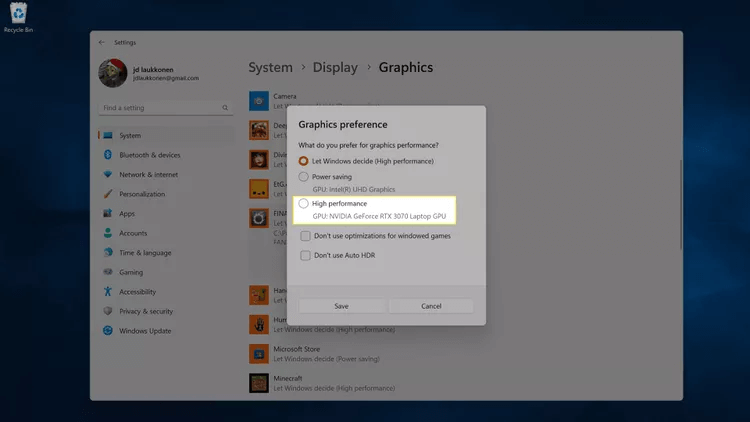This screenshot has height=422, width=750.
Task: Click the Camera app icon
Action: tap(259, 101)
